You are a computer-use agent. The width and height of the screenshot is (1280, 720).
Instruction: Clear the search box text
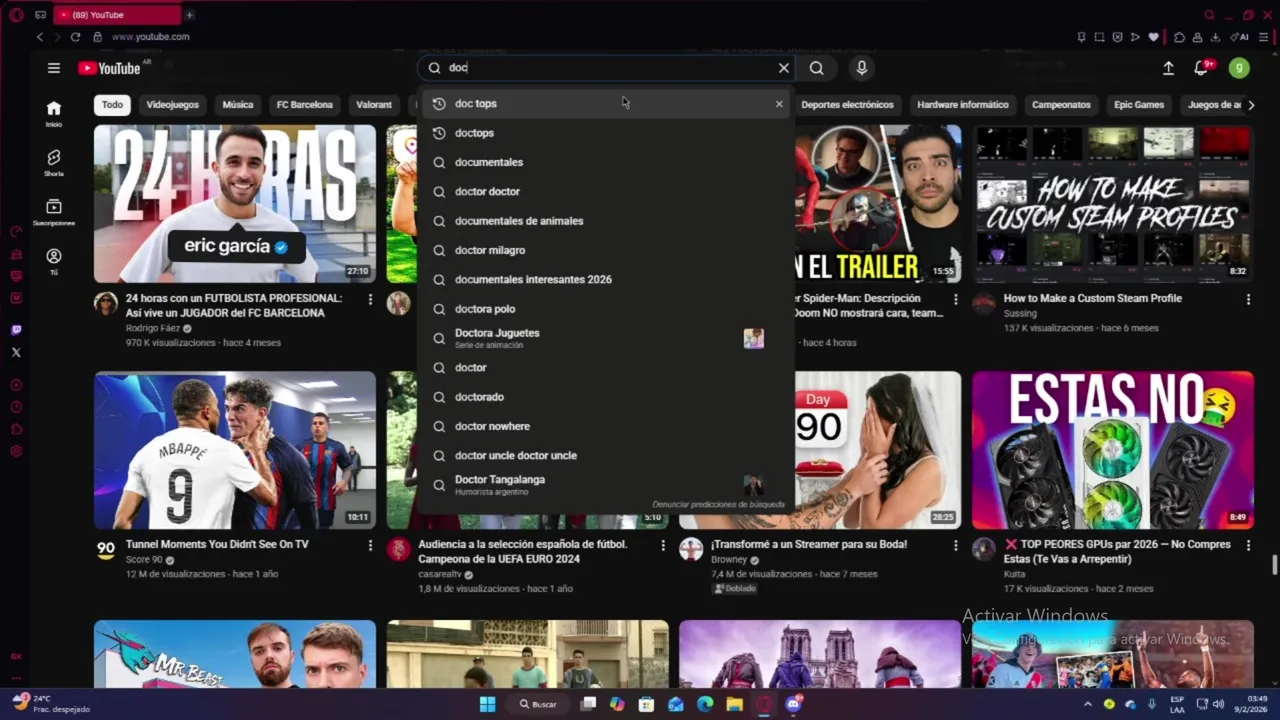coord(784,68)
